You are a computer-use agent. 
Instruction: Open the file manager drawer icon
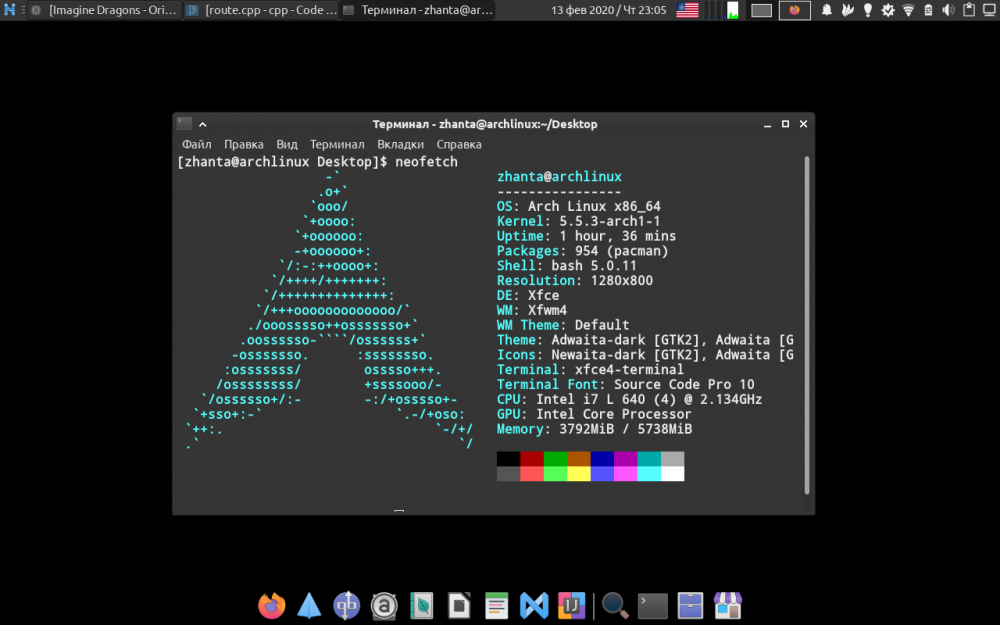690,606
